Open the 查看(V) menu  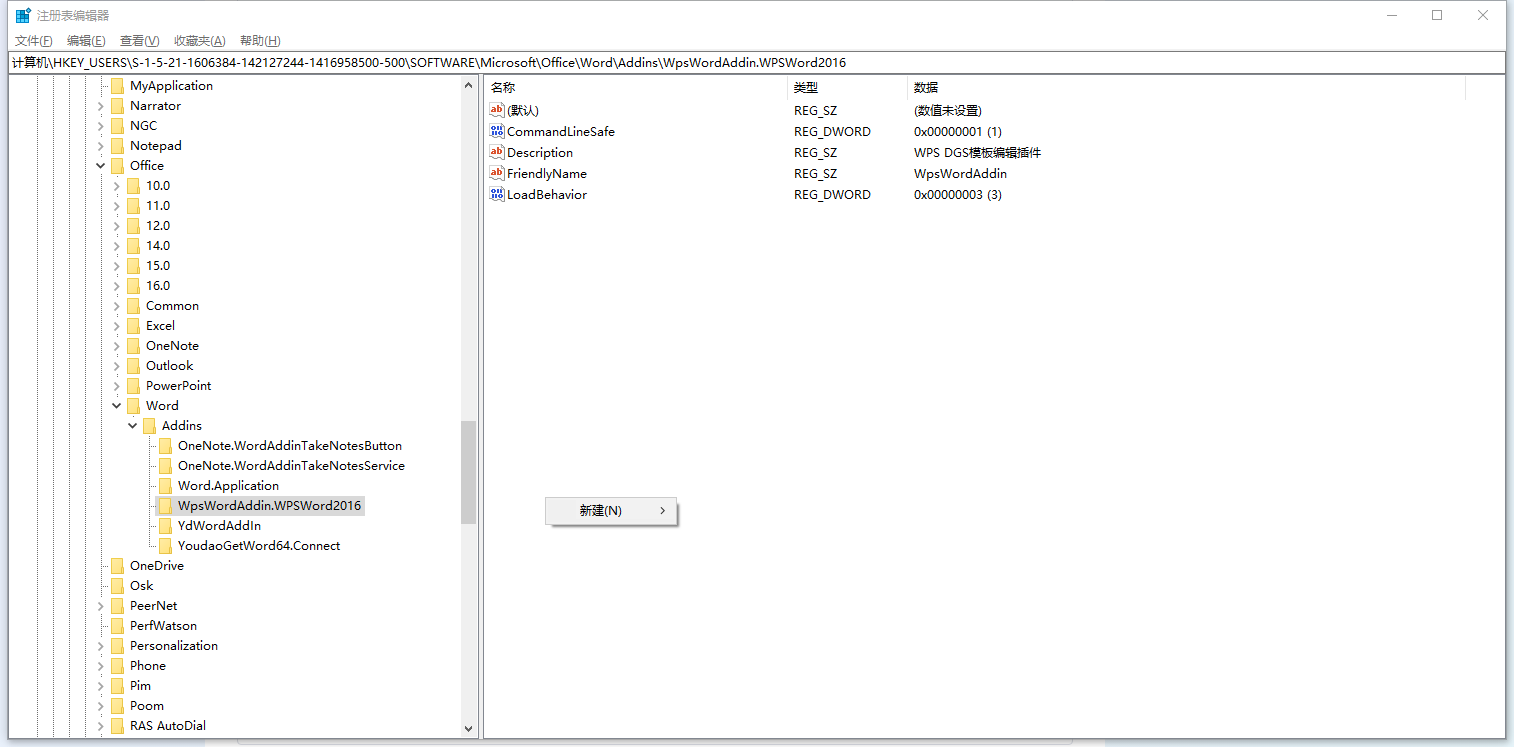coord(139,41)
